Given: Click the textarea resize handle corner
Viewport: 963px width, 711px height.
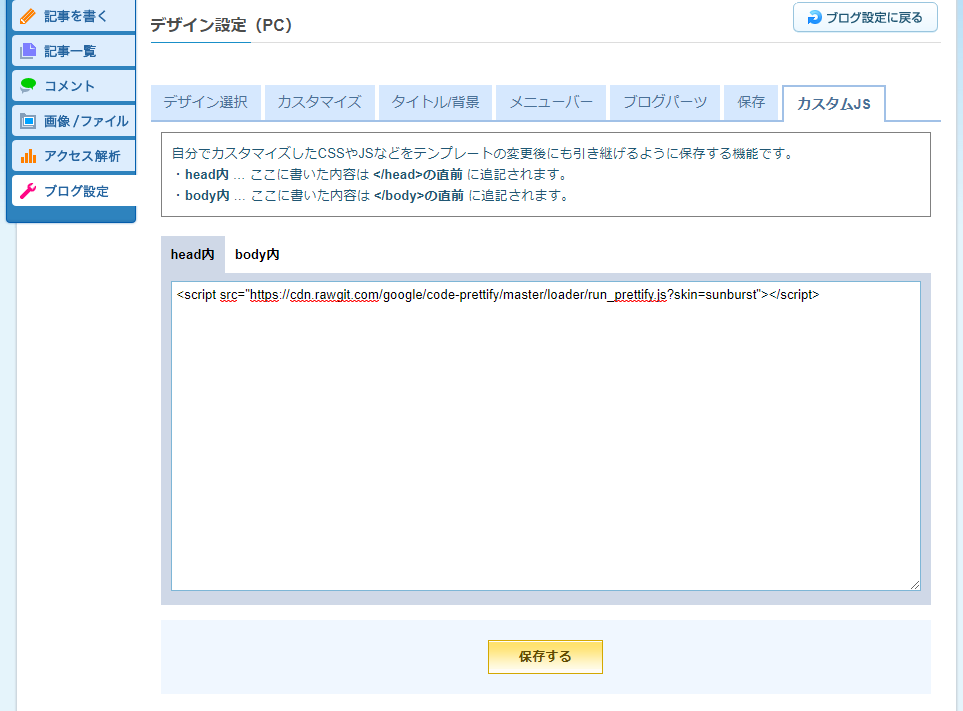Looking at the screenshot, I should tap(914, 585).
